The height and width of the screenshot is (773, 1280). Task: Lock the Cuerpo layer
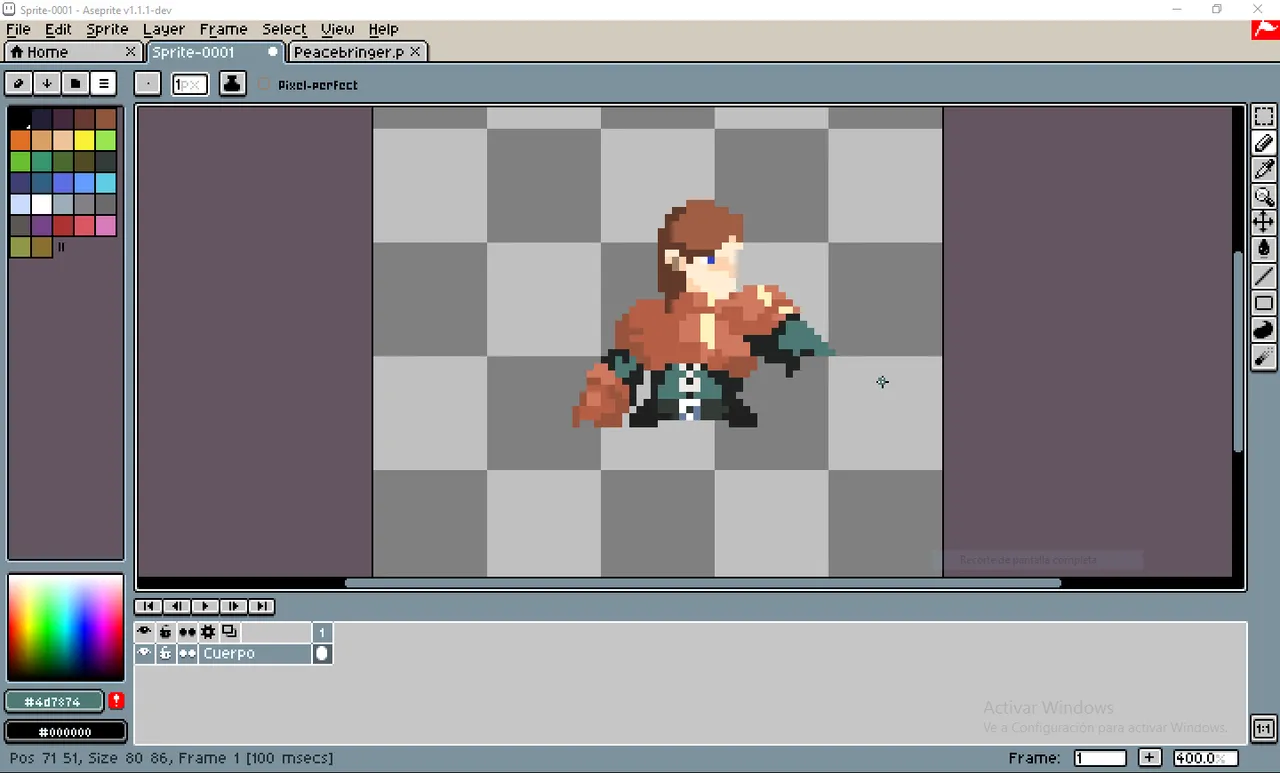166,653
